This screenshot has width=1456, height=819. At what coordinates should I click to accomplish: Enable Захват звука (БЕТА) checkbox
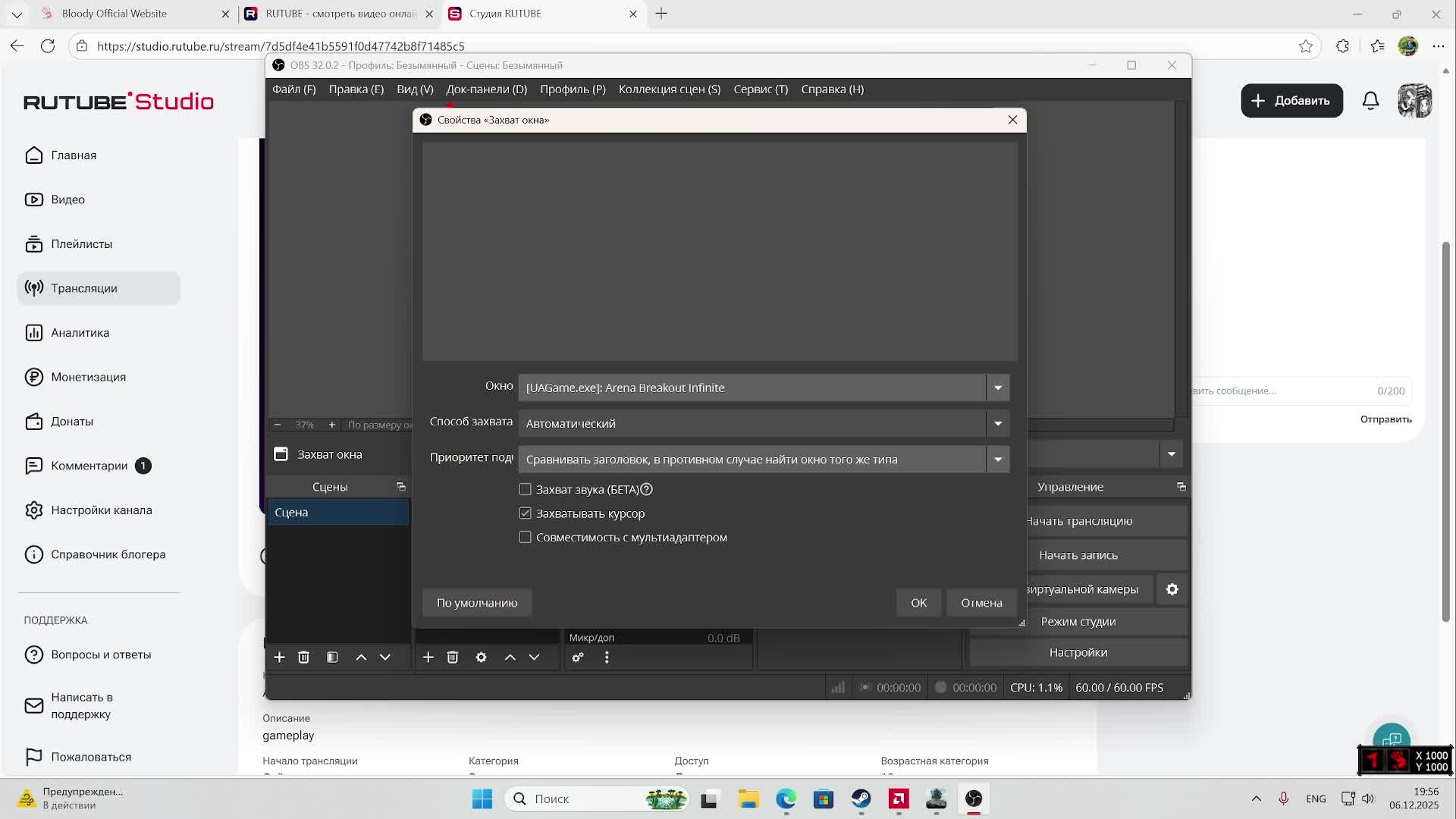525,490
